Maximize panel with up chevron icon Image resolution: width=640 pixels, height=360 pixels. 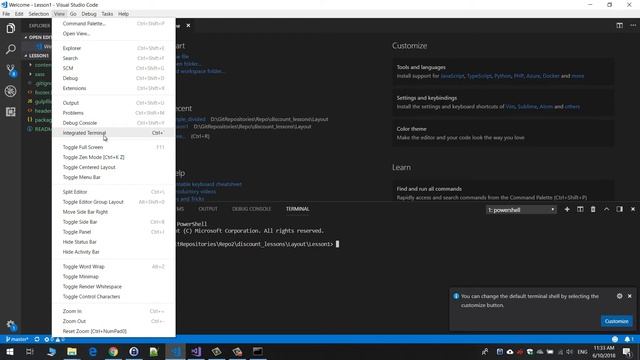click(x=607, y=209)
